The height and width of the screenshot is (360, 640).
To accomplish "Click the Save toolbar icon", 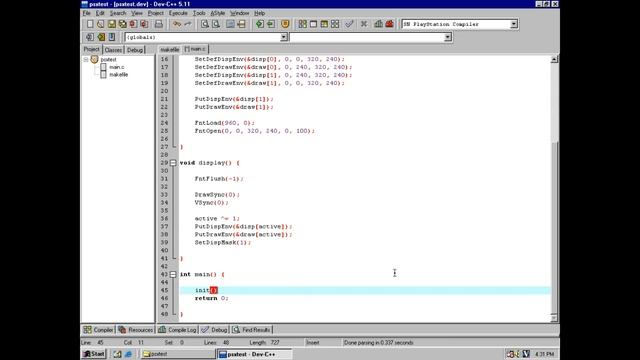I will pos(111,24).
